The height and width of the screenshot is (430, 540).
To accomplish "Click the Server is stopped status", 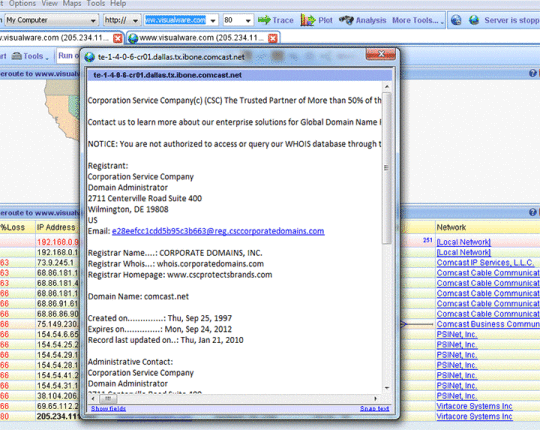I will 512,20.
